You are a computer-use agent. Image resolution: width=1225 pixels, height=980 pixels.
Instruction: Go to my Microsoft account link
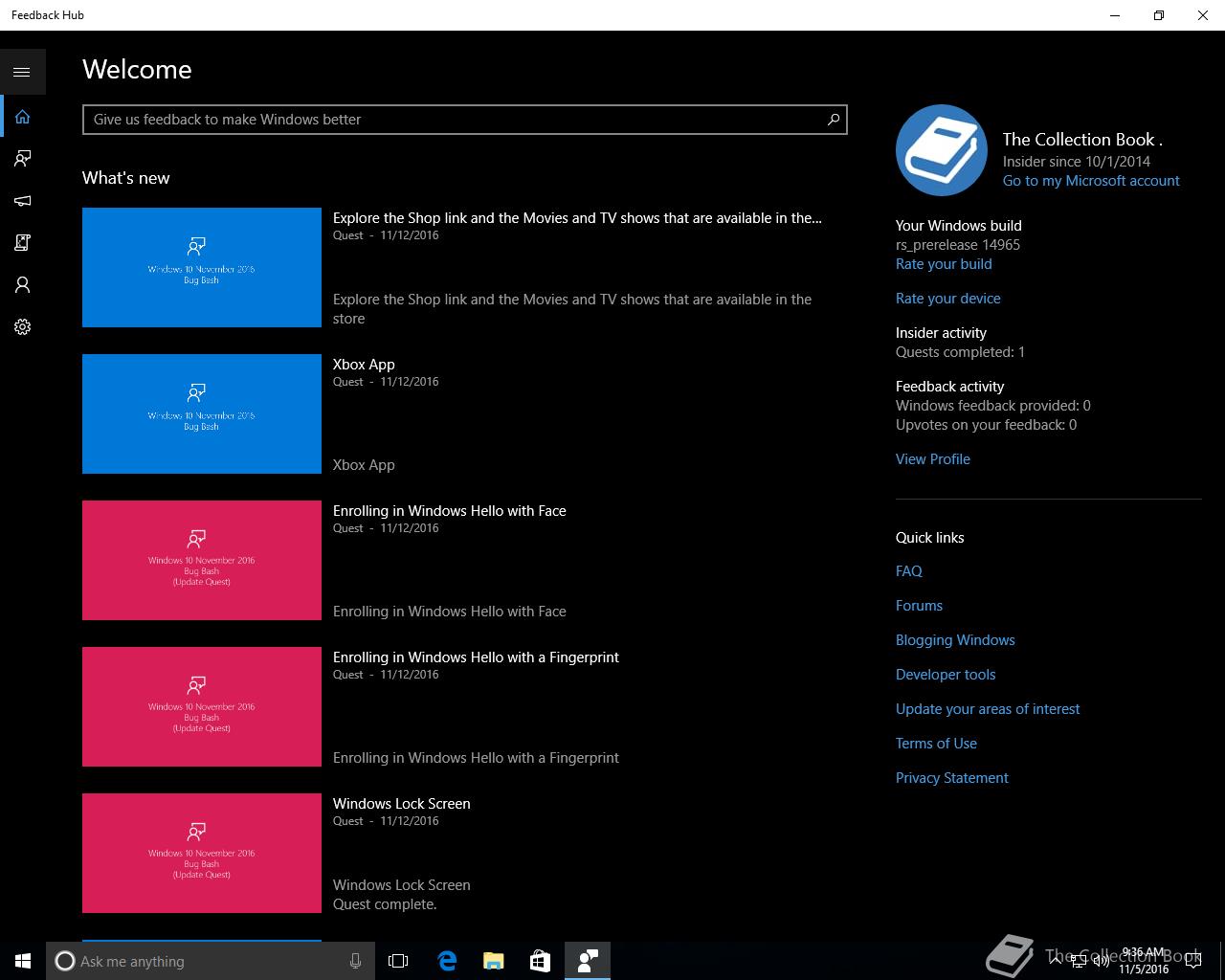coord(1091,181)
